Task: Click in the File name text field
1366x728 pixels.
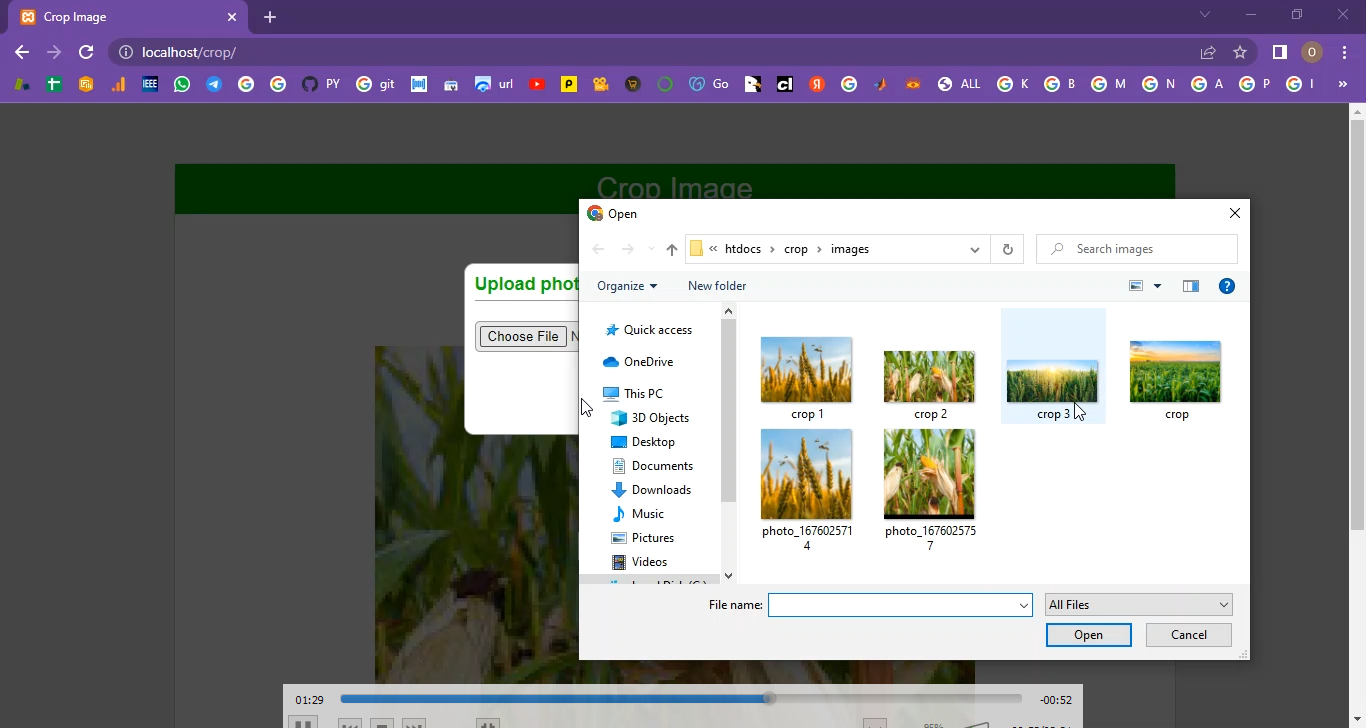Action: click(x=890, y=605)
